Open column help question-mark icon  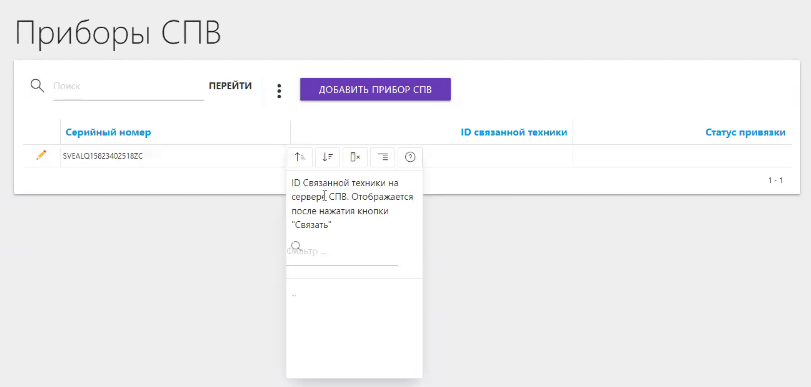point(410,157)
